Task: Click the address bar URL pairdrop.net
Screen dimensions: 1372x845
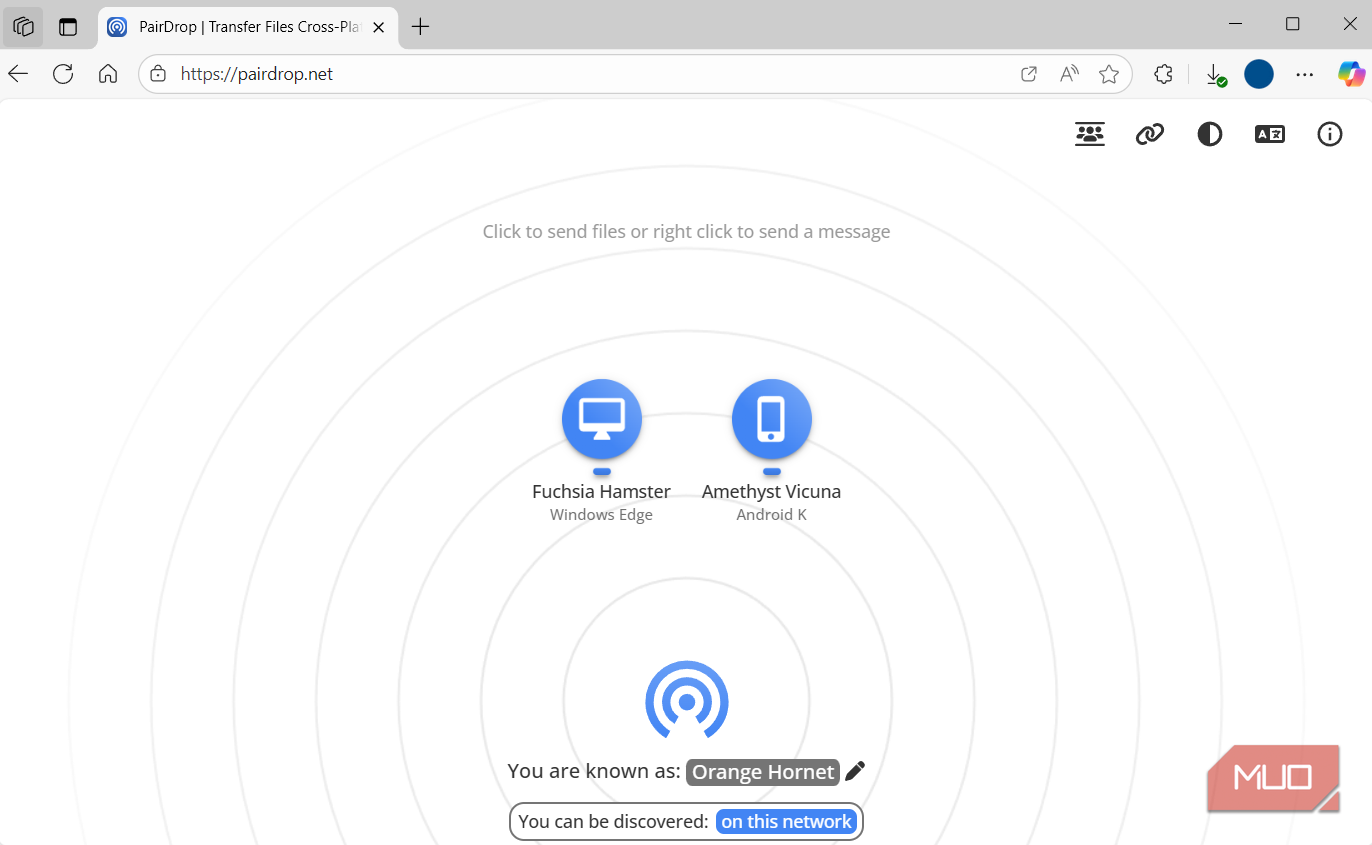Action: tap(257, 74)
